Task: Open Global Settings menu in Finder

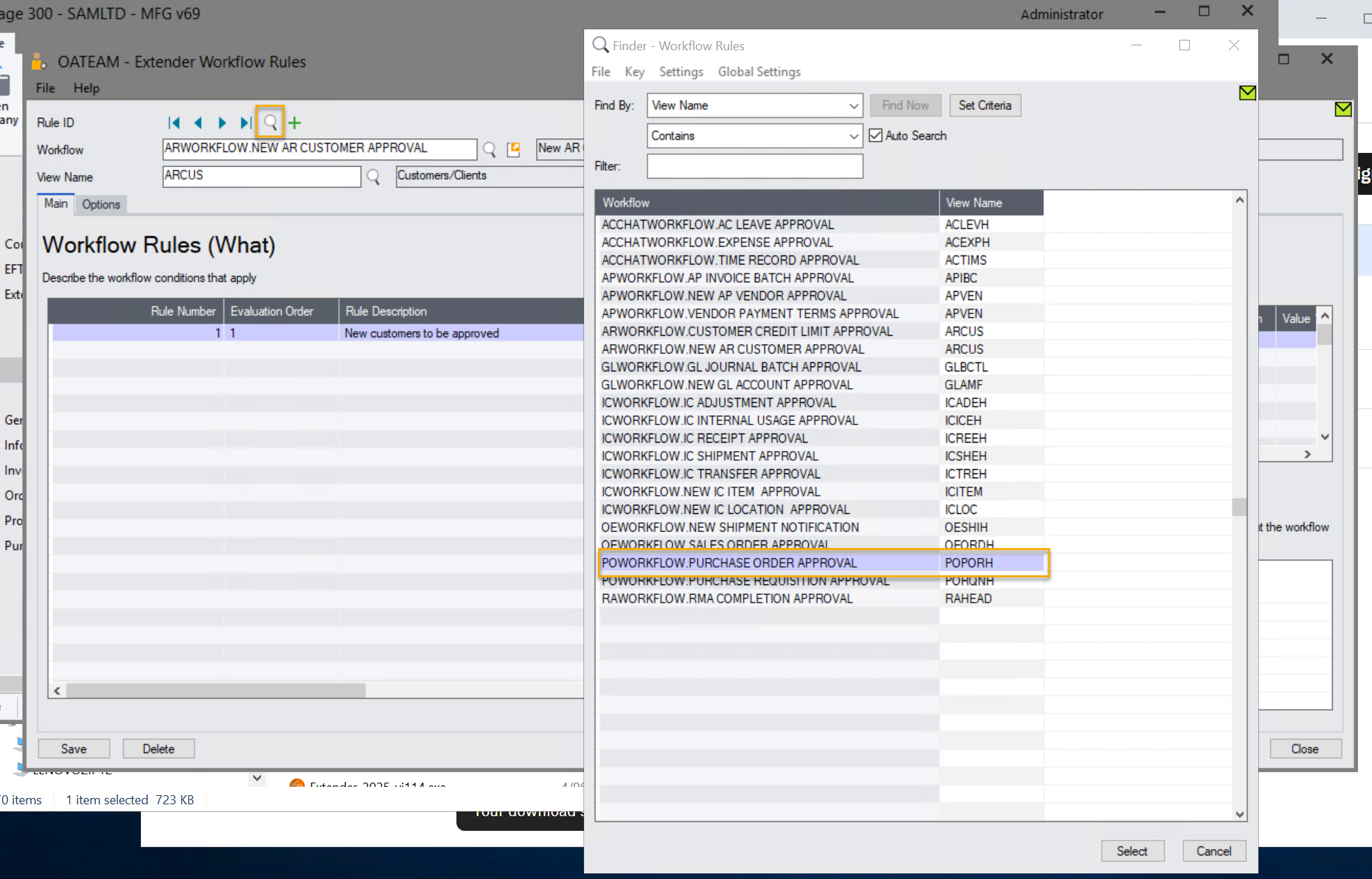Action: [x=759, y=71]
